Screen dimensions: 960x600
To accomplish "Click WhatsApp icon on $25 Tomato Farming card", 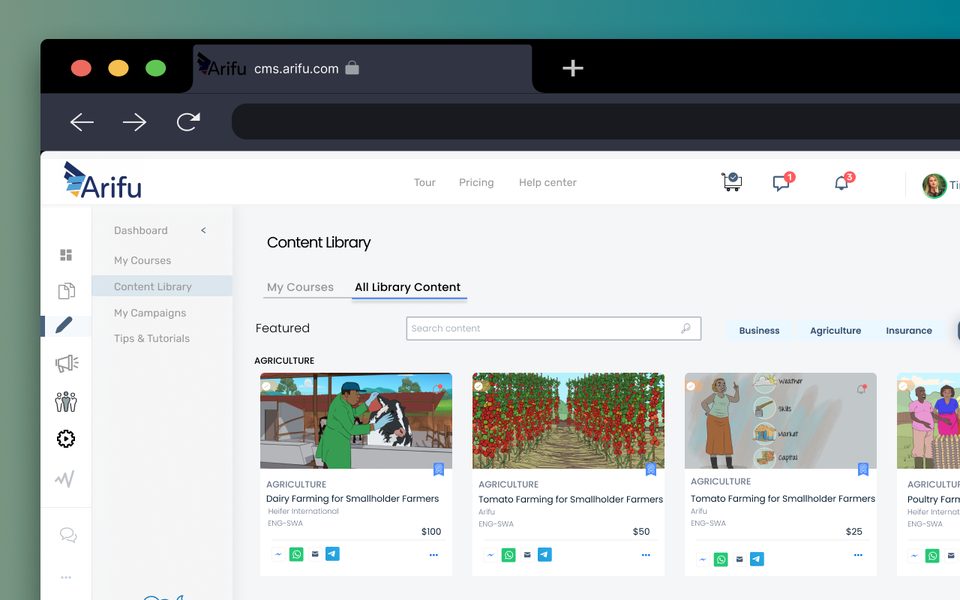I will click(721, 559).
